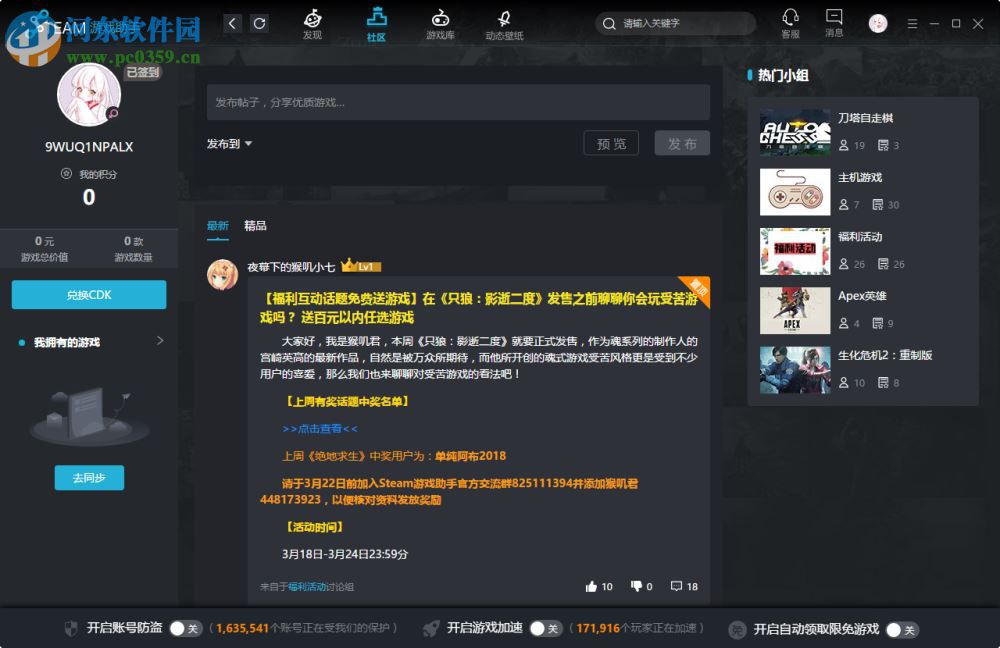Viewport: 1000px width, 648px height.
Task: Like the post with the thumbs-up icon
Action: pos(592,587)
